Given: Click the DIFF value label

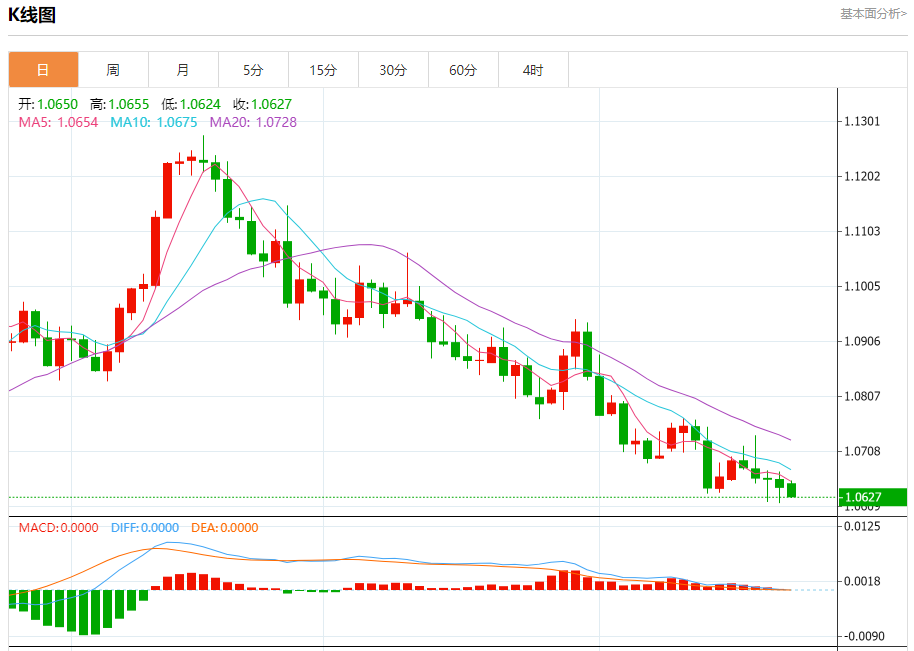Looking at the screenshot, I should coord(145,527).
